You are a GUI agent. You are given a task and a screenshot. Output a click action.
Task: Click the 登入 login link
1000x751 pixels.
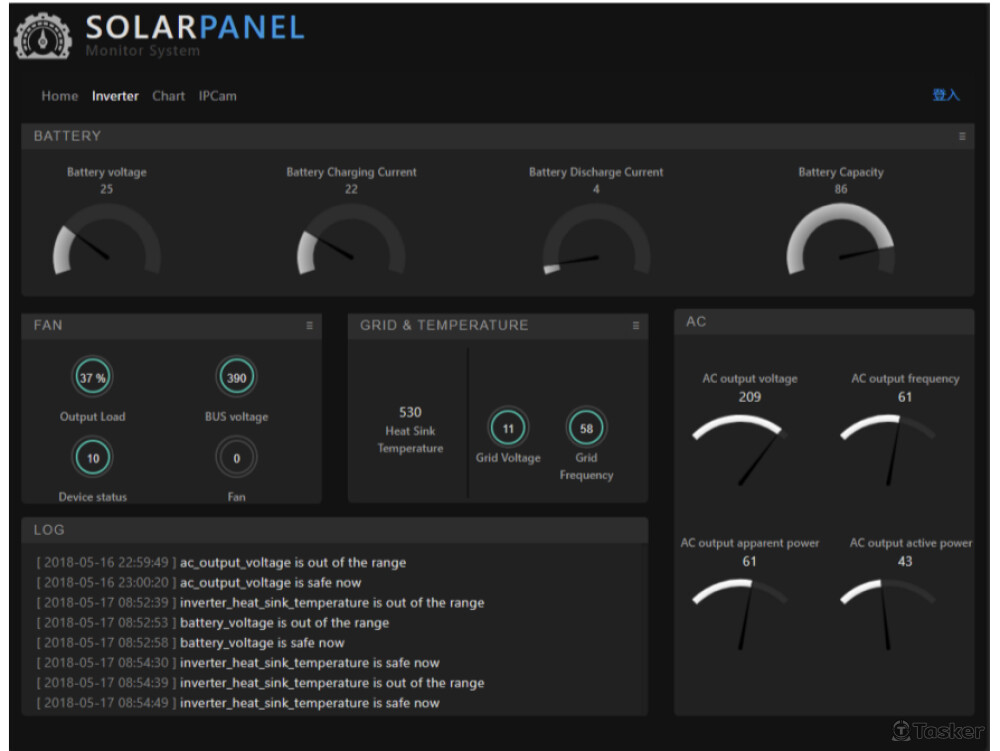click(x=945, y=95)
